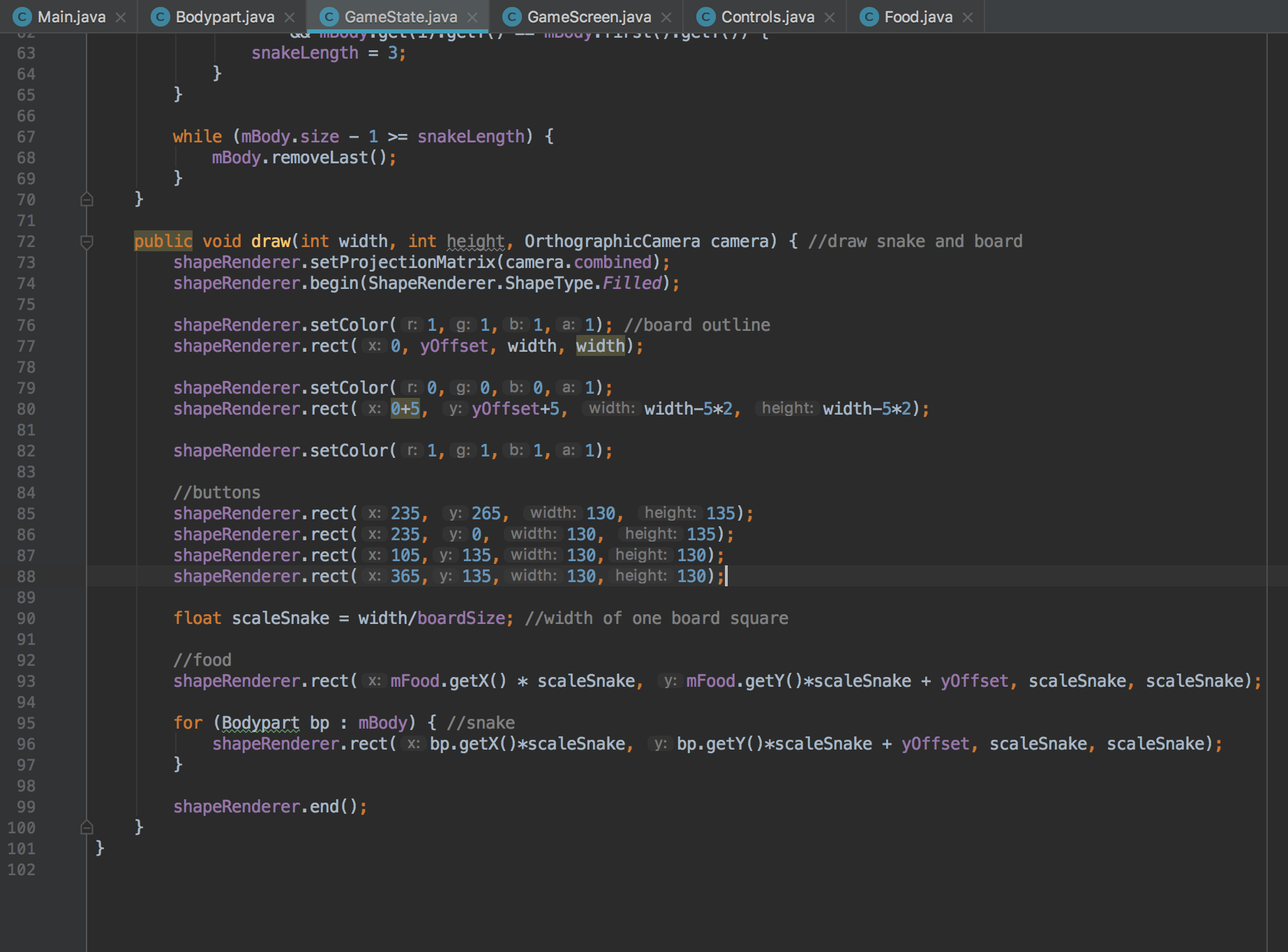Click the '//board outline' comment
Screen dimensions: 1288x952
[x=697, y=325]
